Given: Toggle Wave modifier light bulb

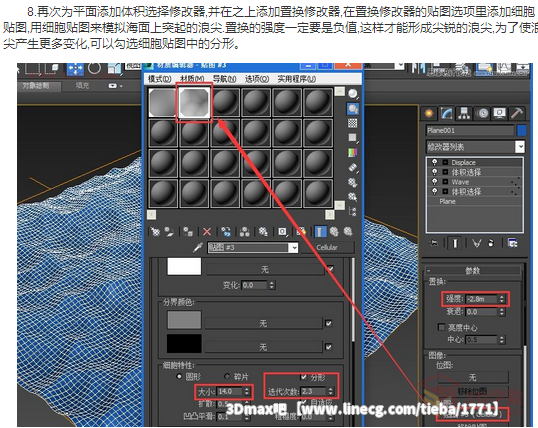Looking at the screenshot, I should pos(434,181).
